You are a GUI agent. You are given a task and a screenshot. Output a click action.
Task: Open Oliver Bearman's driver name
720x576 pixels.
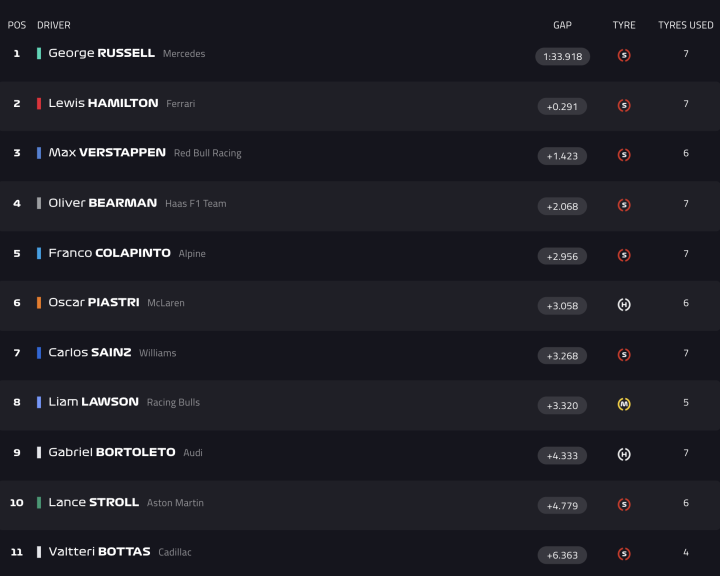tap(102, 203)
